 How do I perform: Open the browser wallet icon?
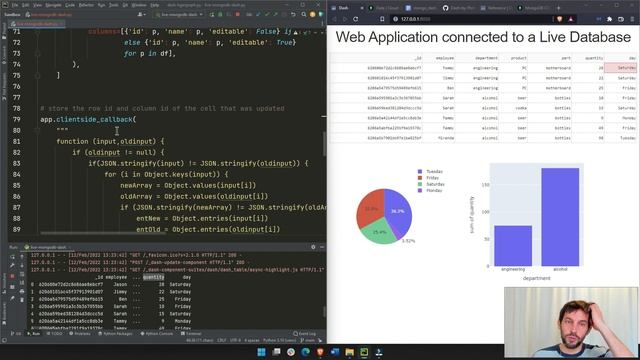(621, 19)
